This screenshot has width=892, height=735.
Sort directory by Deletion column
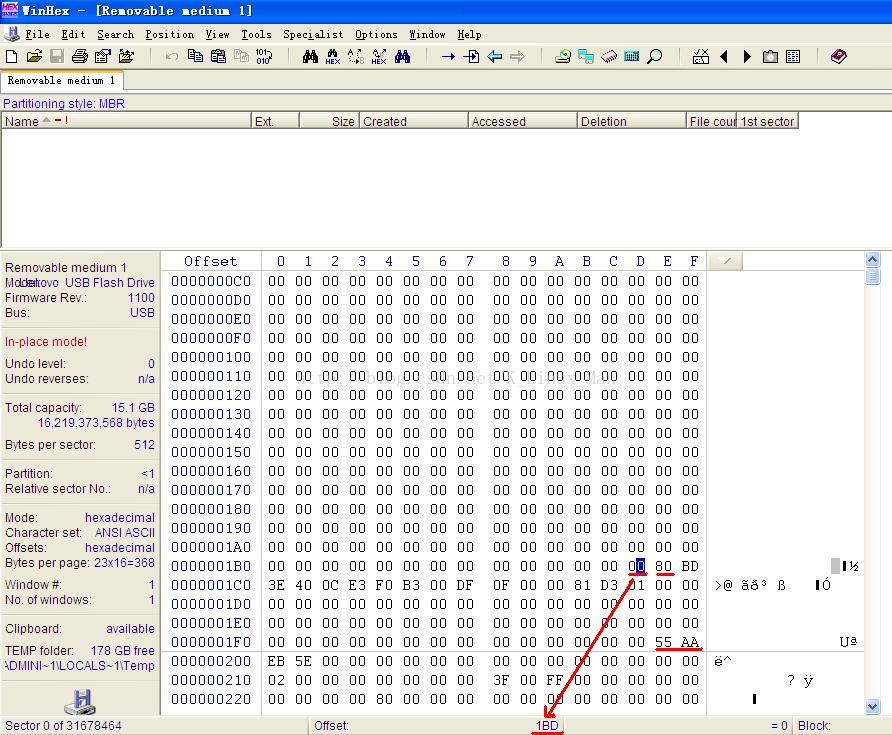tap(632, 121)
